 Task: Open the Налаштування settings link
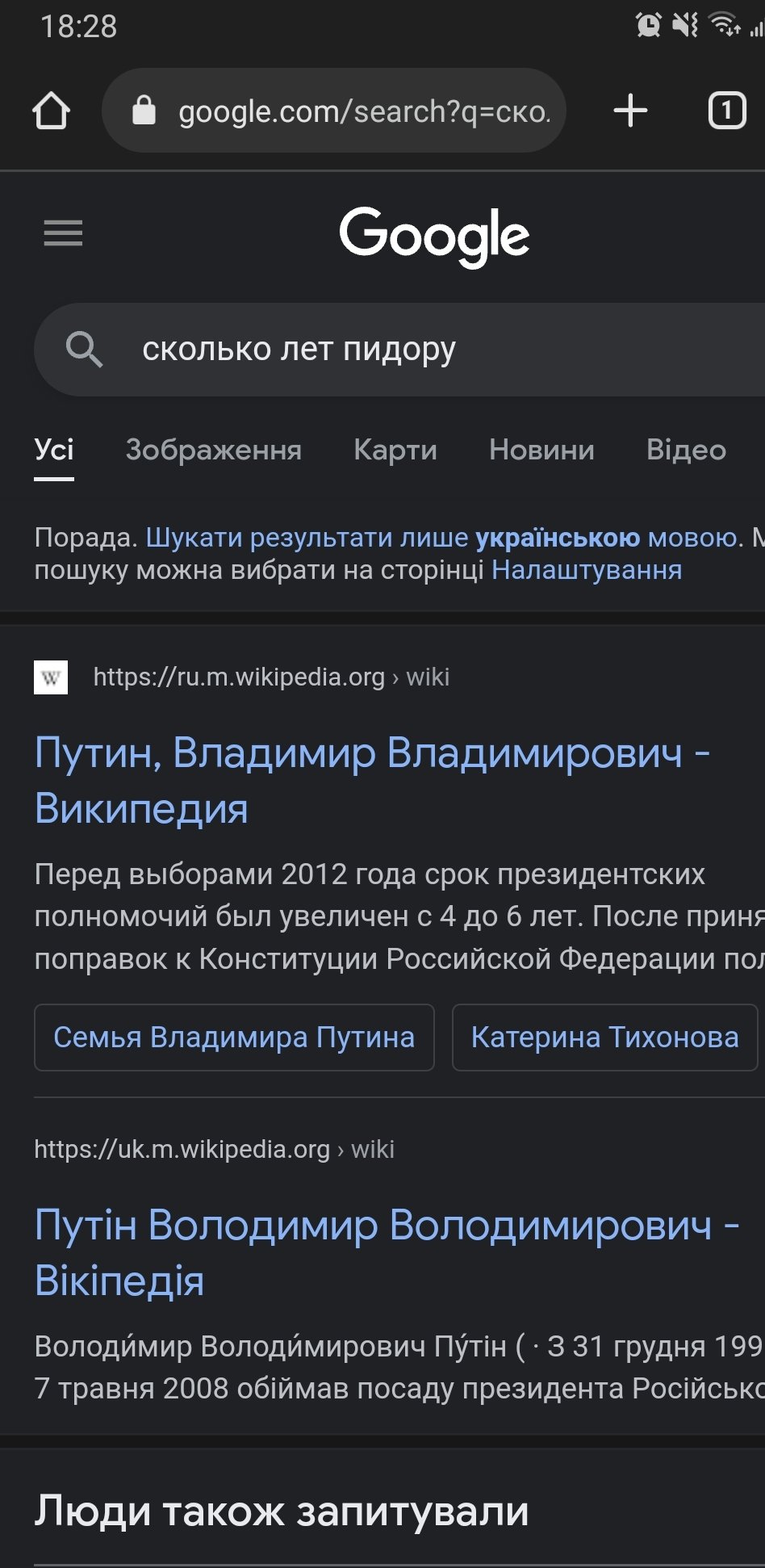587,570
